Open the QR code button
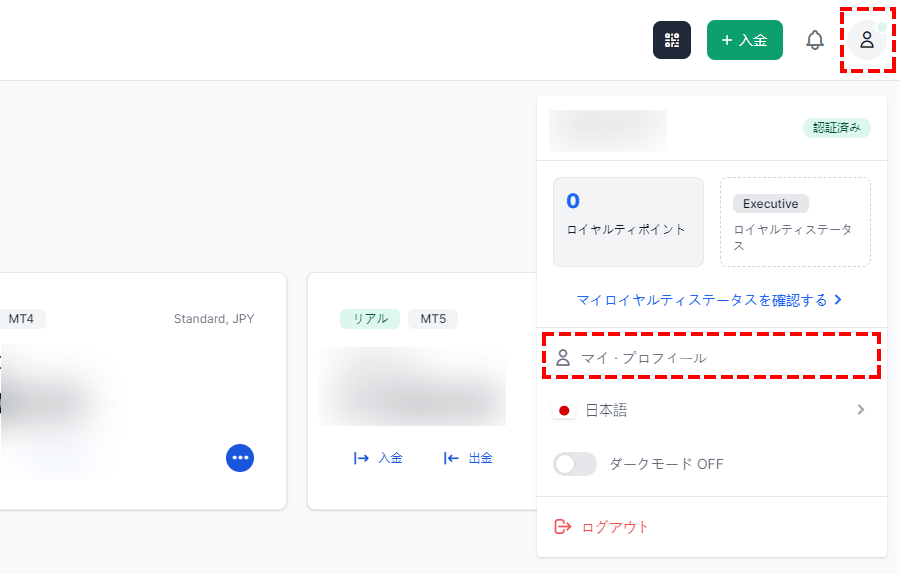Viewport: 900px width, 574px height. tap(672, 40)
